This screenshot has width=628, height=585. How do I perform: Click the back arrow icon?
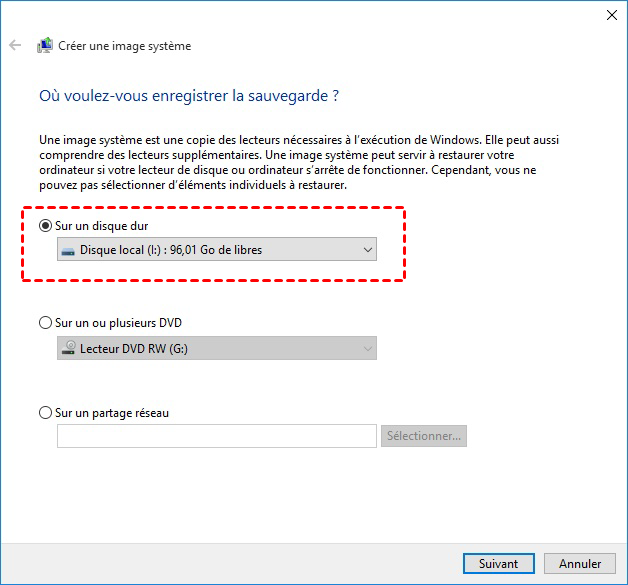[x=15, y=46]
